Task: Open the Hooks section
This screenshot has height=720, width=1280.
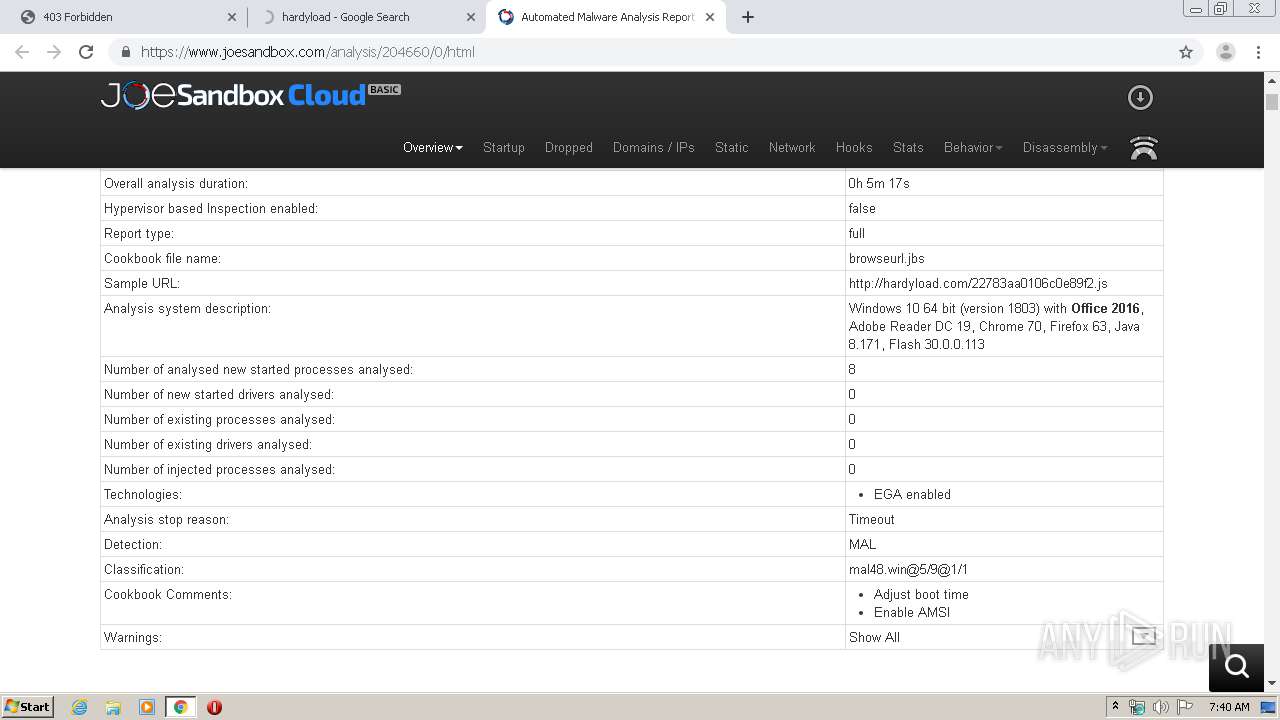Action: 854,147
